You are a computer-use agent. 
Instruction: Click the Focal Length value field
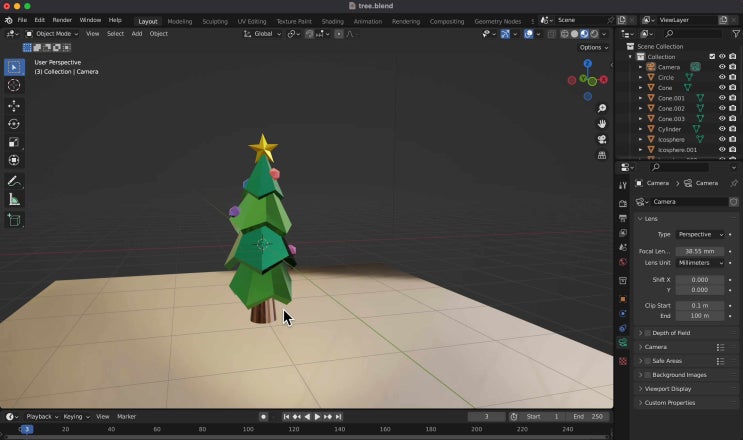click(700, 251)
